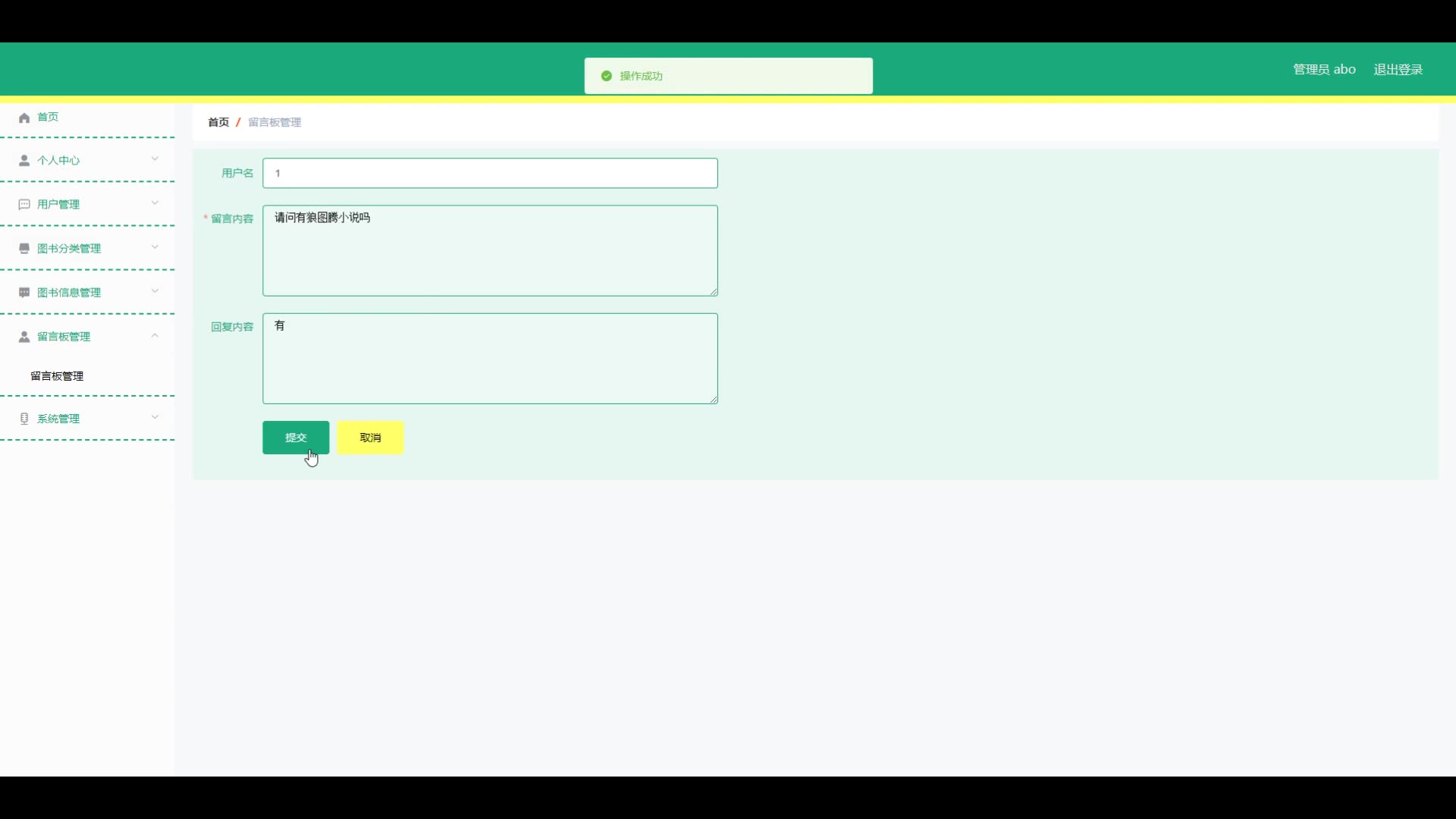Click the 图书分类管理 sidebar icon

click(x=24, y=249)
